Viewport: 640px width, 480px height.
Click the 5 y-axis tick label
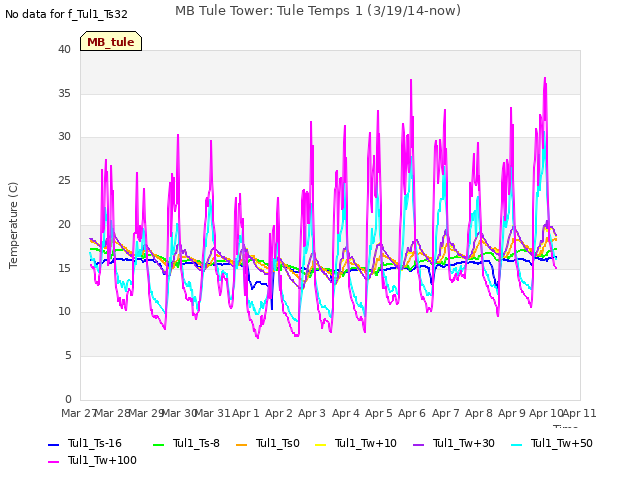click(x=68, y=356)
